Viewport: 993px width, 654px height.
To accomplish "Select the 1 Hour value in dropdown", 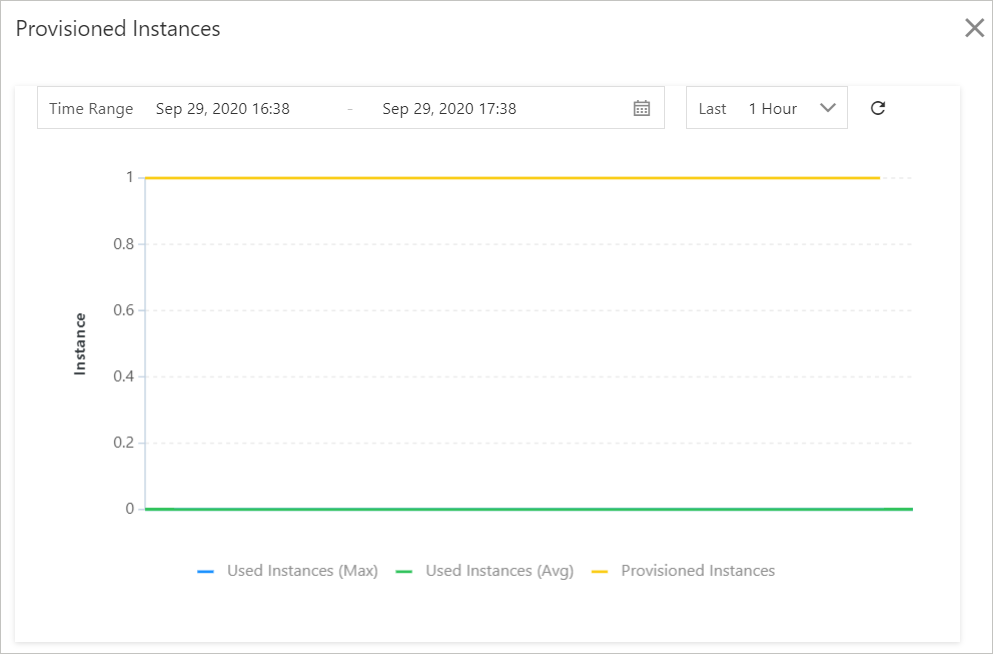I will point(772,109).
